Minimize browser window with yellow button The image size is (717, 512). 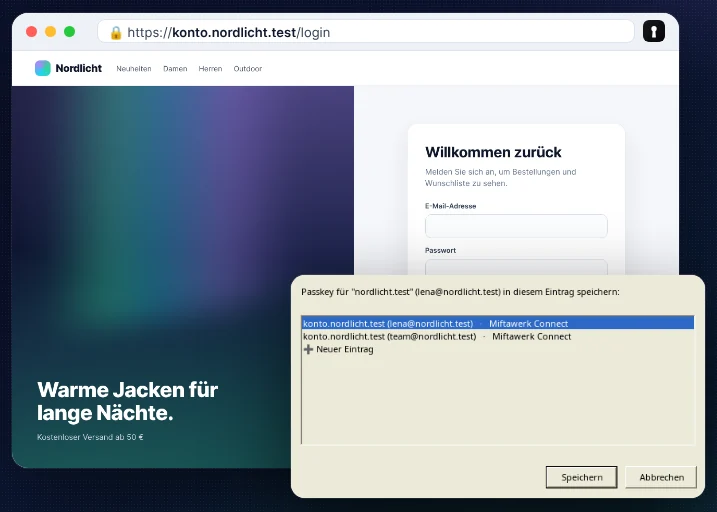pos(50,32)
